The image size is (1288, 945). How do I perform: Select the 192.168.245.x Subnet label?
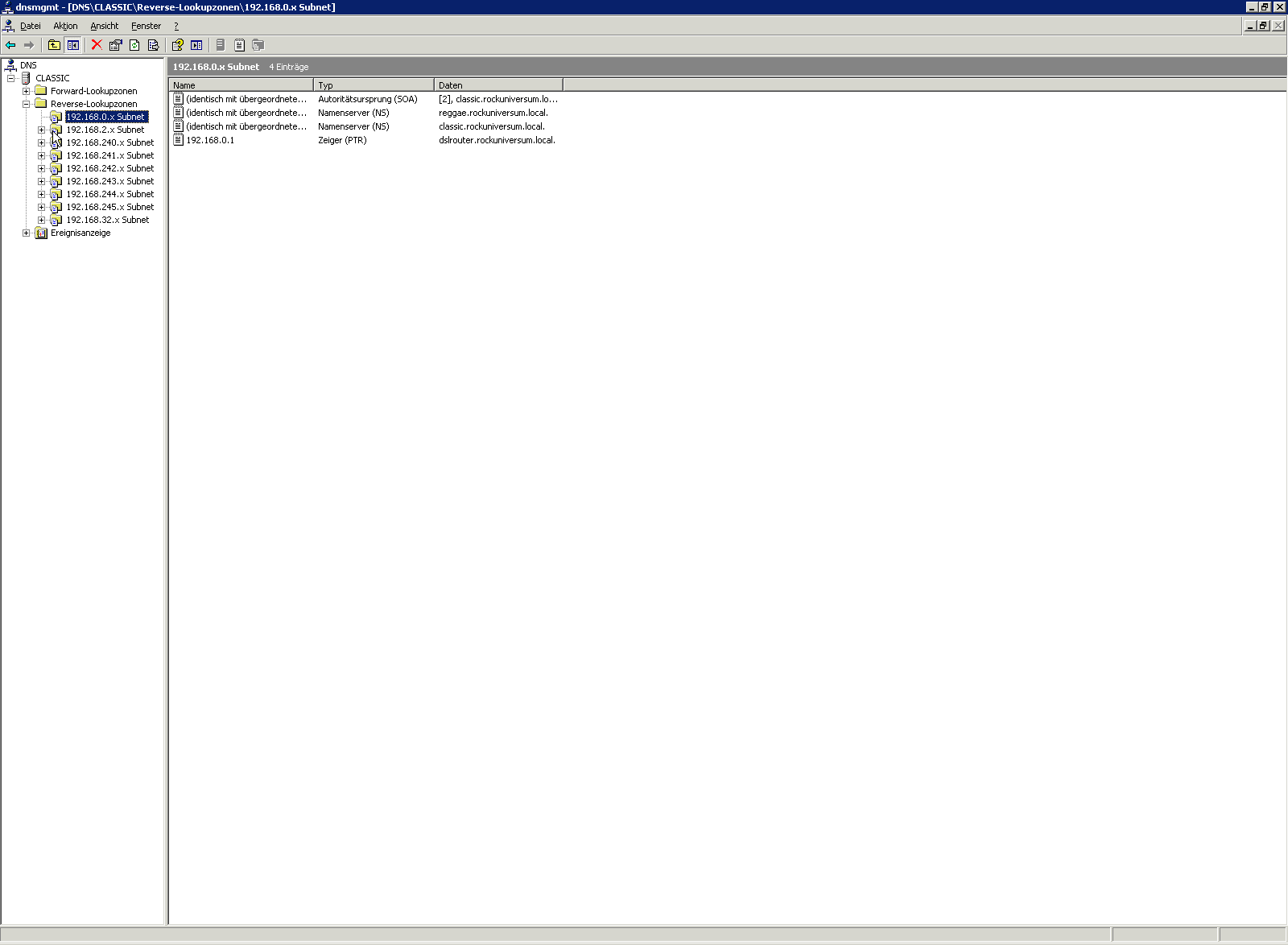click(110, 207)
